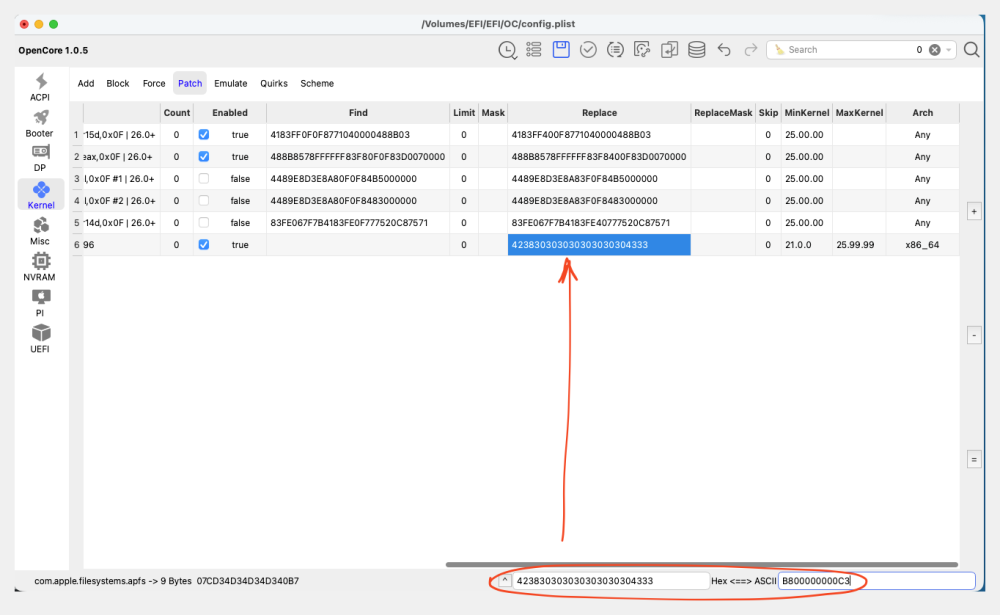Viewport: 1000px width, 615px height.
Task: Switch to the Add tab
Action: [x=85, y=84]
